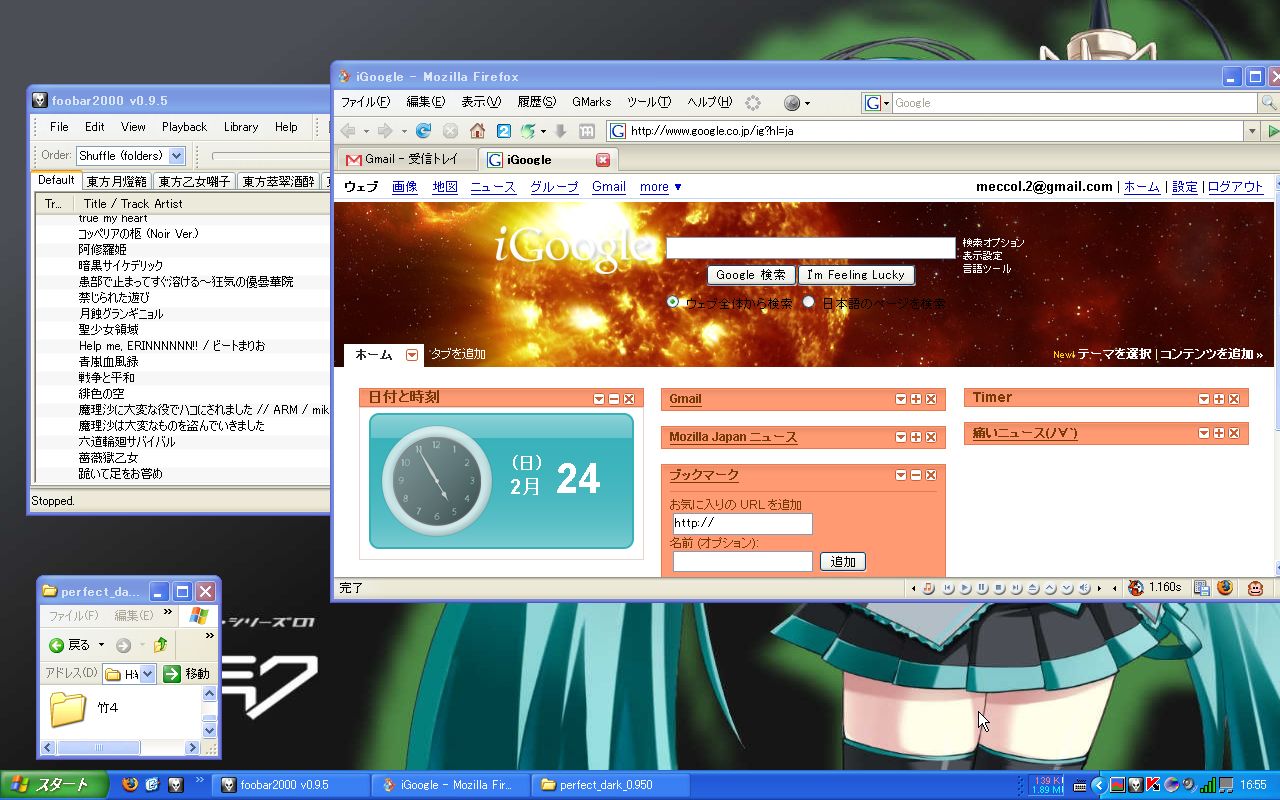Switch to the Gmail - 受信トレイ tab
This screenshot has width=1280, height=800.
point(408,160)
